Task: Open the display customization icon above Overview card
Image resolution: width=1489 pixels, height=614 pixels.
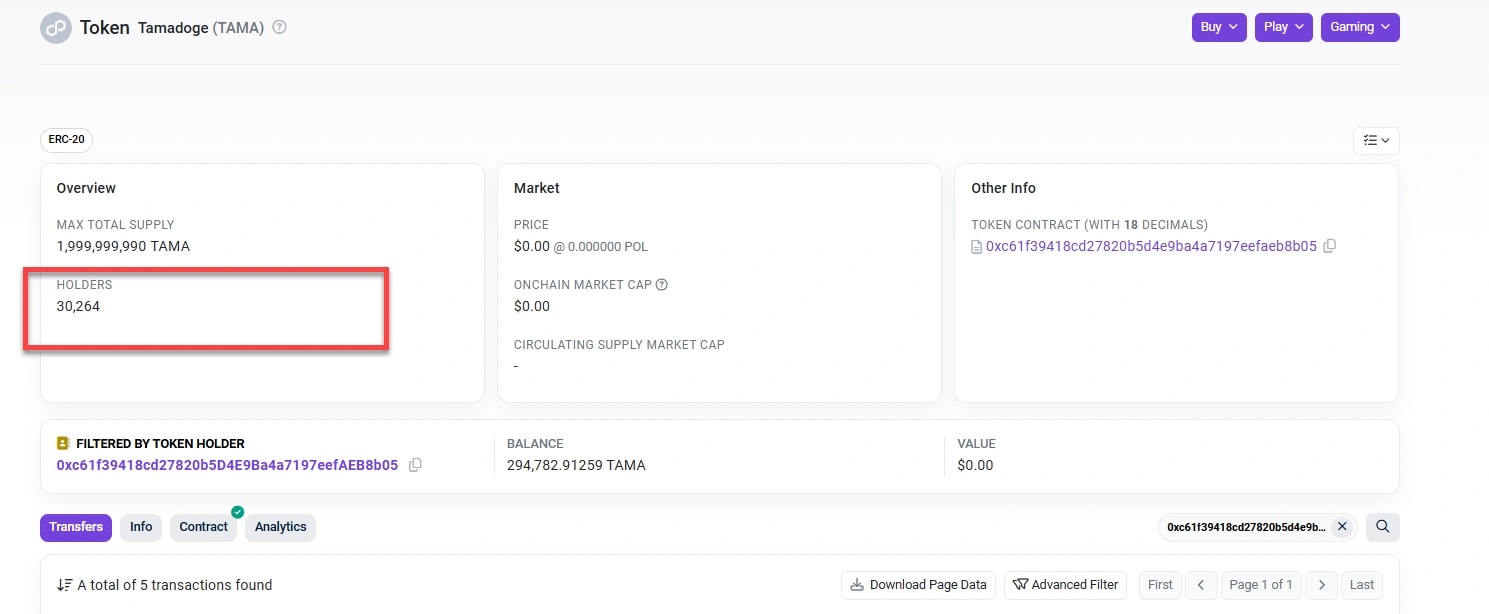Action: coord(1376,140)
